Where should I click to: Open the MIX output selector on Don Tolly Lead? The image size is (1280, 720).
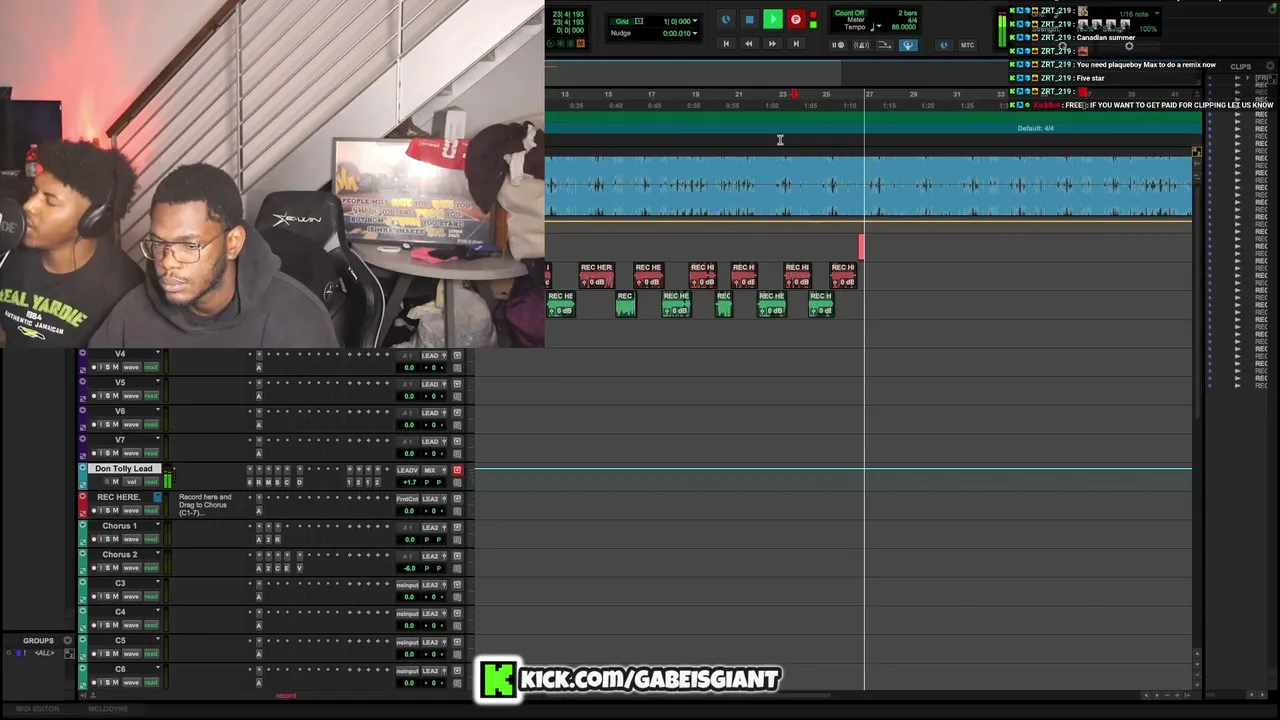click(431, 470)
